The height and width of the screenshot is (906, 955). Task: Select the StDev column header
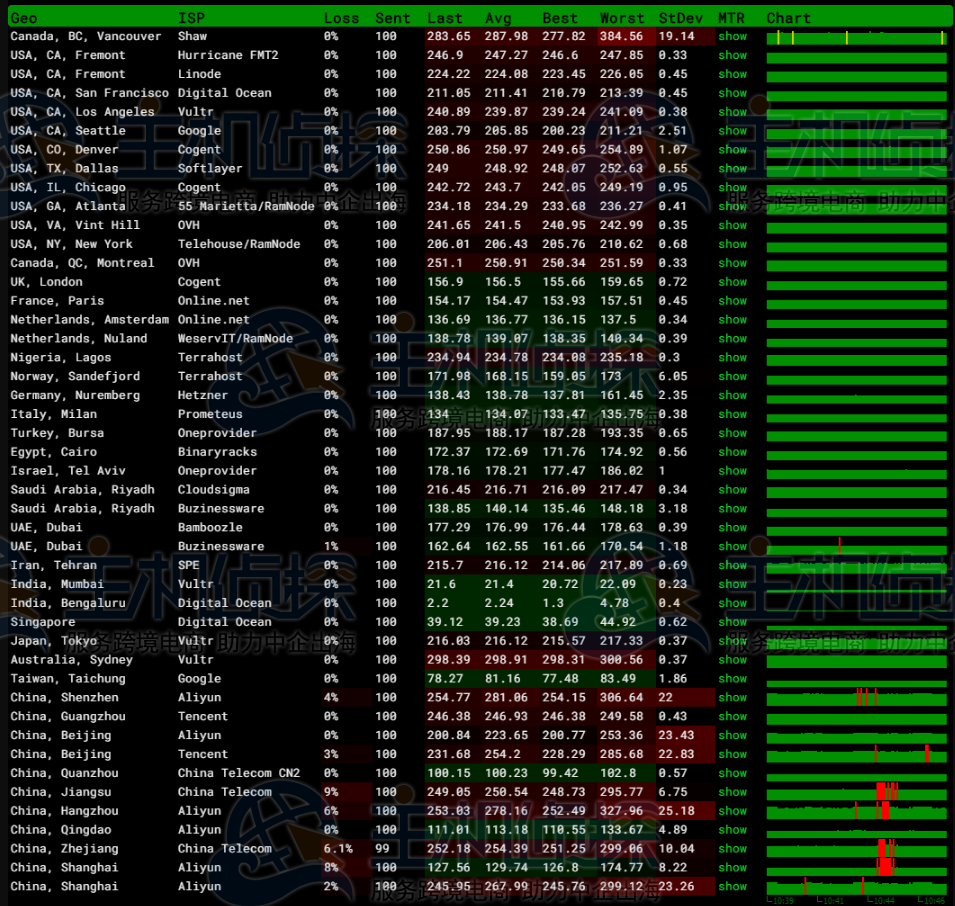(680, 18)
